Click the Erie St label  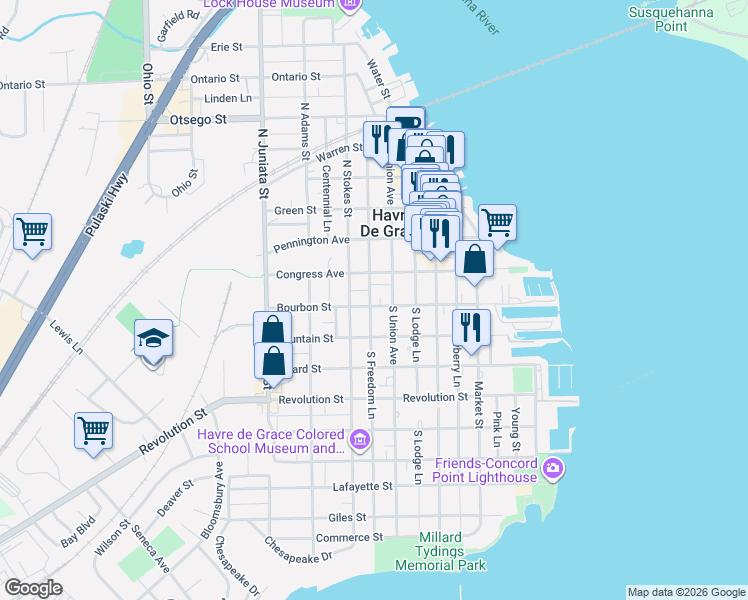227,47
